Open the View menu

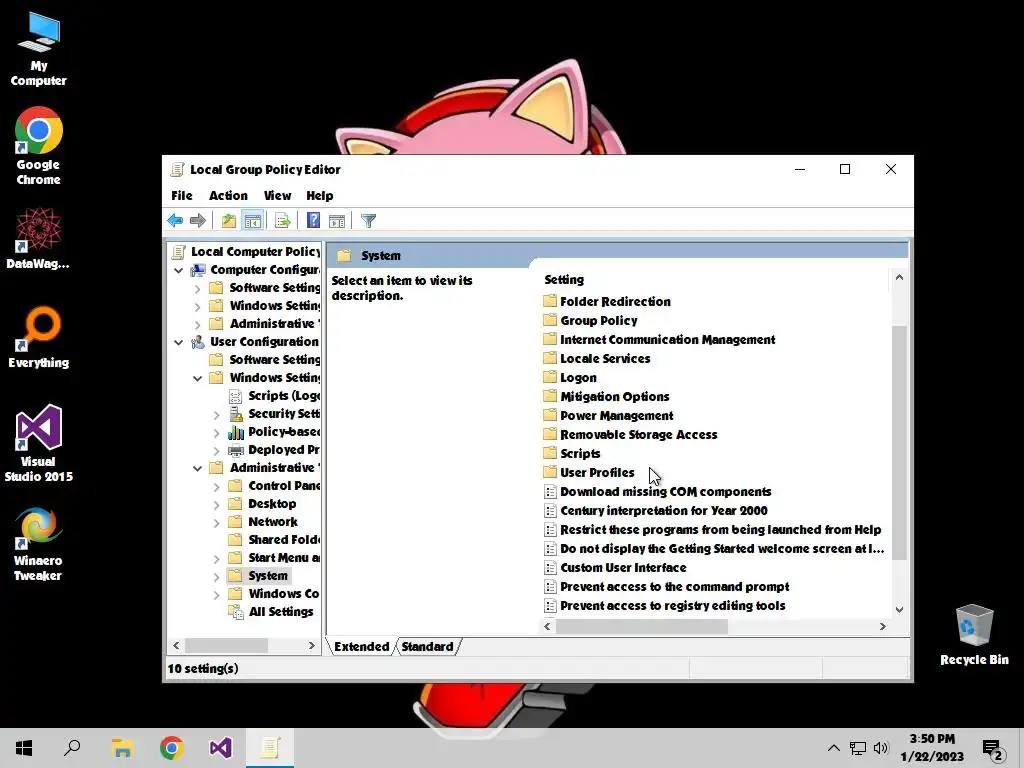277,196
